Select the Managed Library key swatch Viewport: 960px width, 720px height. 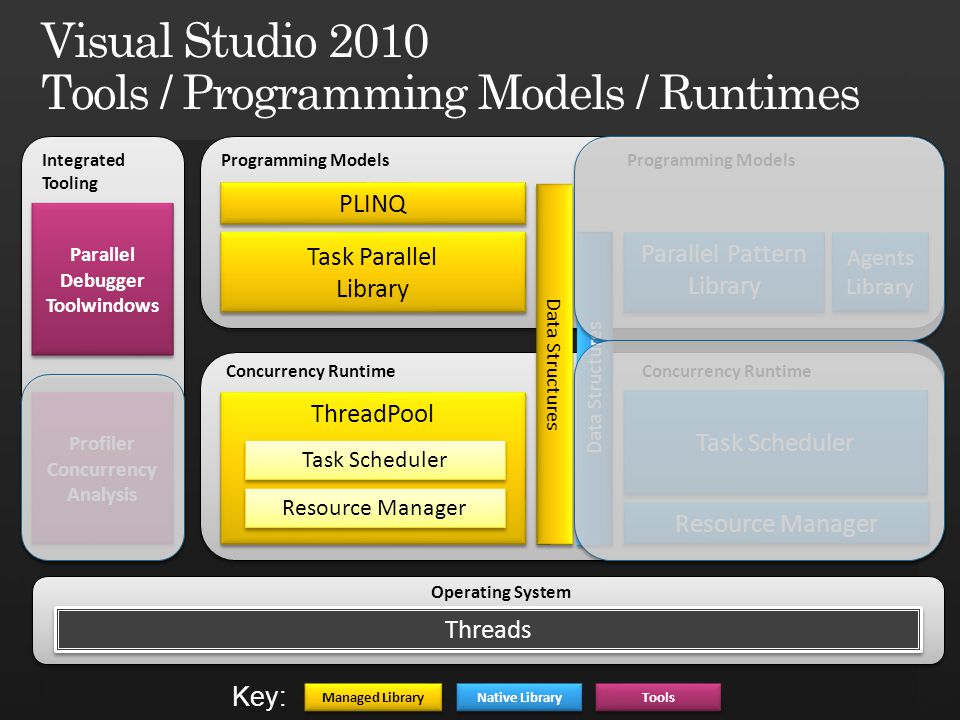point(373,697)
